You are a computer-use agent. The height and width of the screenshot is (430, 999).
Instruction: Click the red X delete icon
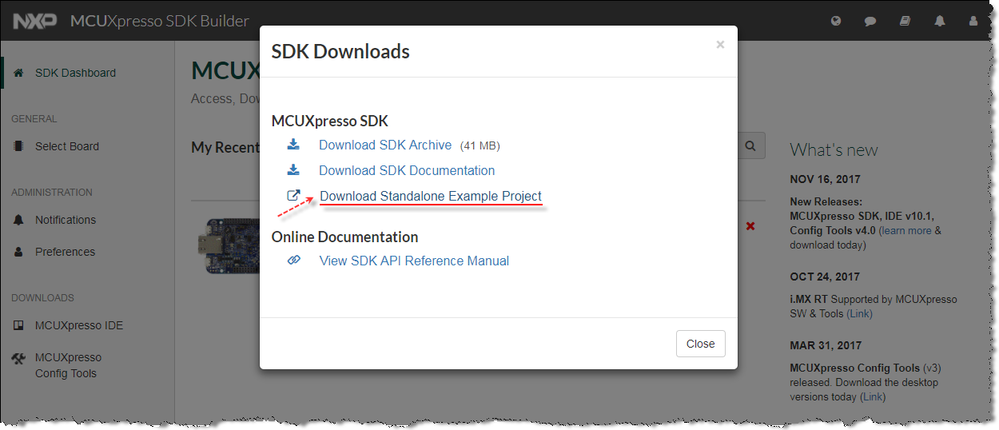pyautogui.click(x=750, y=226)
